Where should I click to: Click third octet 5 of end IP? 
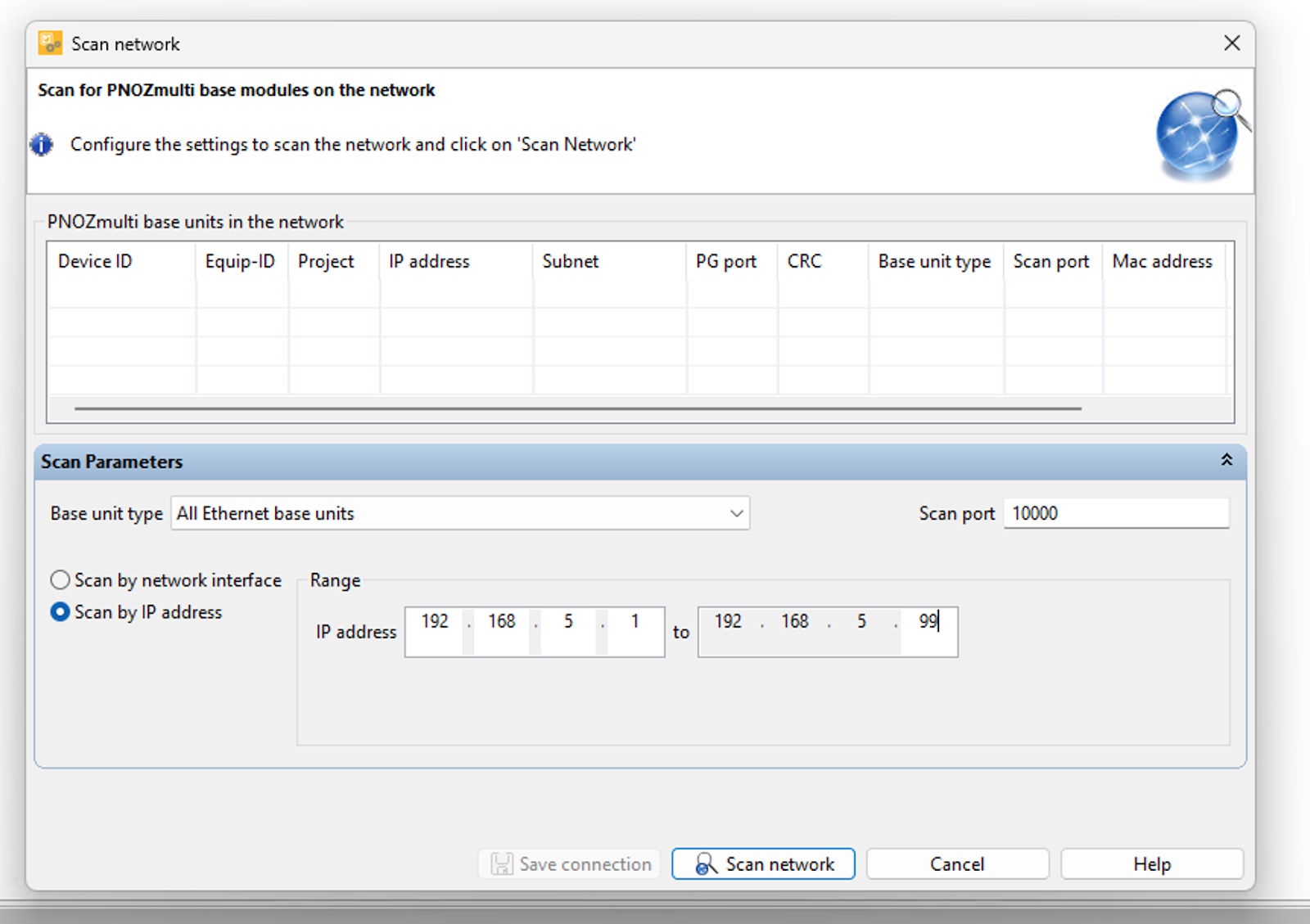tap(861, 622)
